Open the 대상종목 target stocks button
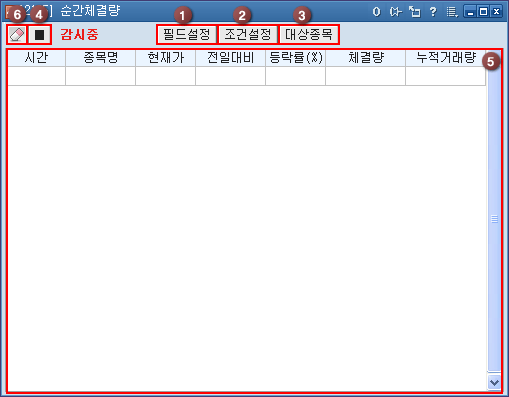 [309, 34]
